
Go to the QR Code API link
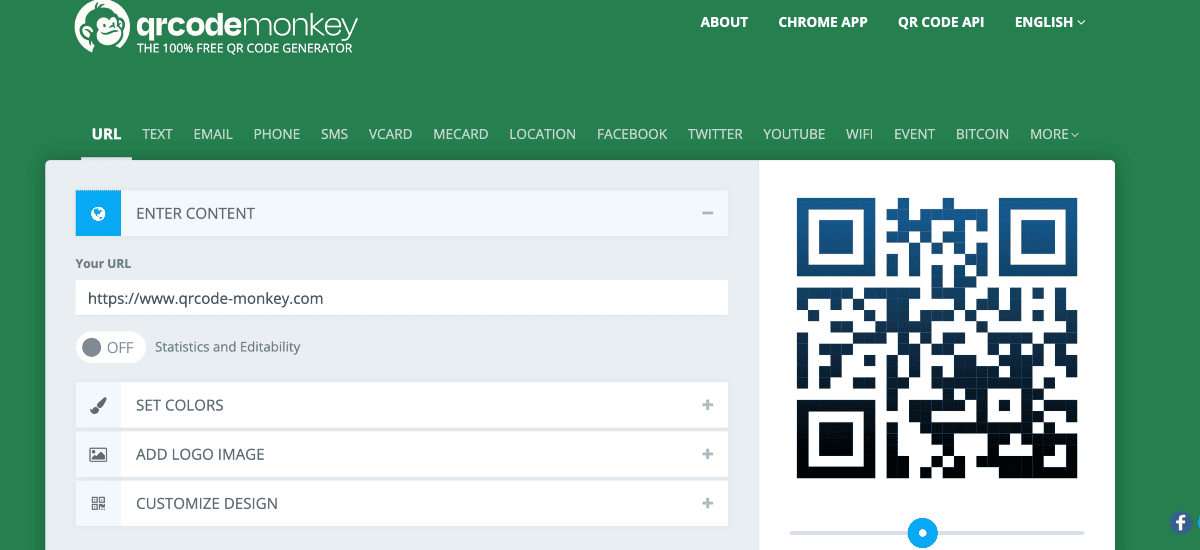940,22
